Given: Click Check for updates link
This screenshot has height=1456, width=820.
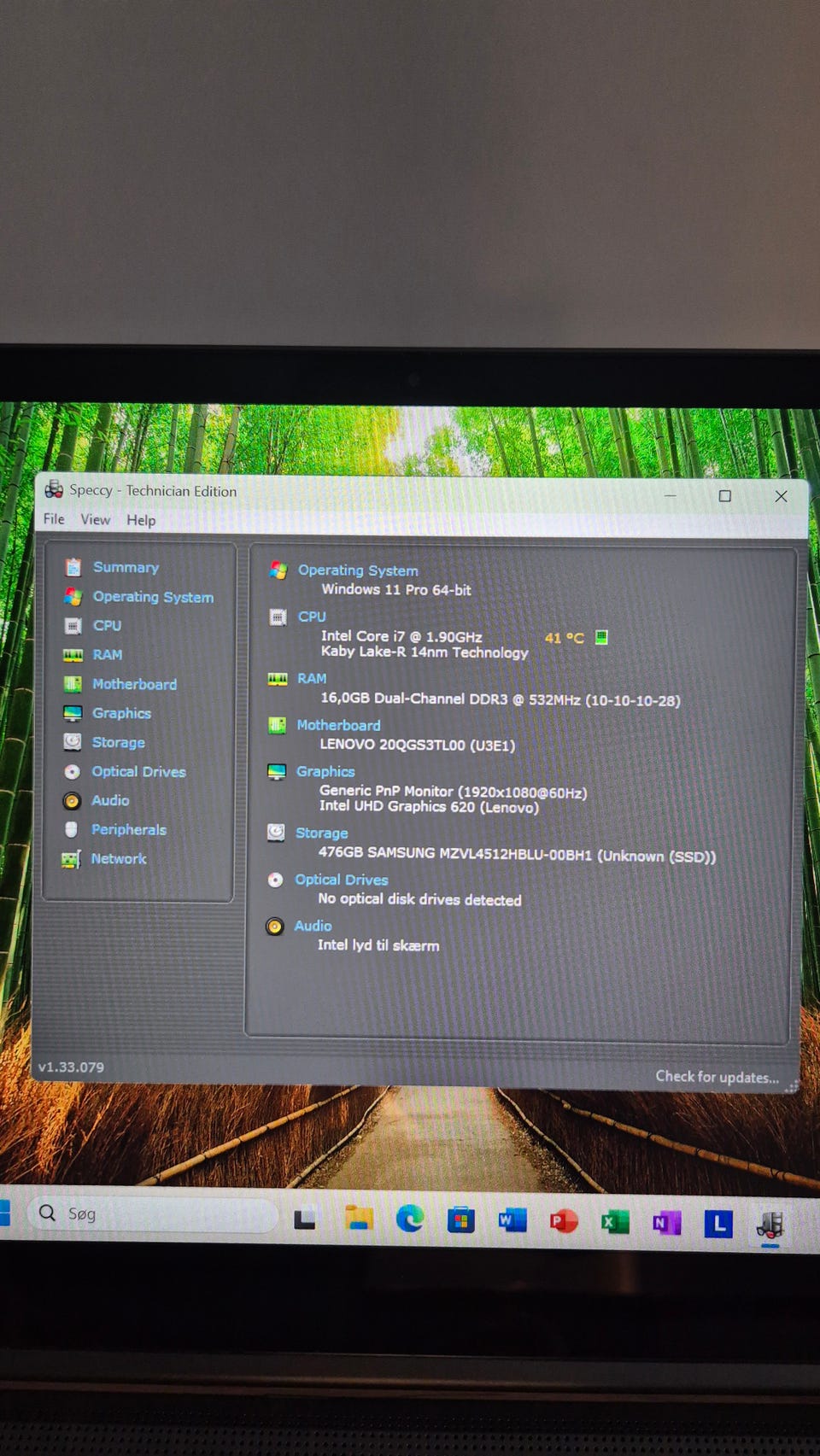Looking at the screenshot, I should tap(717, 1077).
